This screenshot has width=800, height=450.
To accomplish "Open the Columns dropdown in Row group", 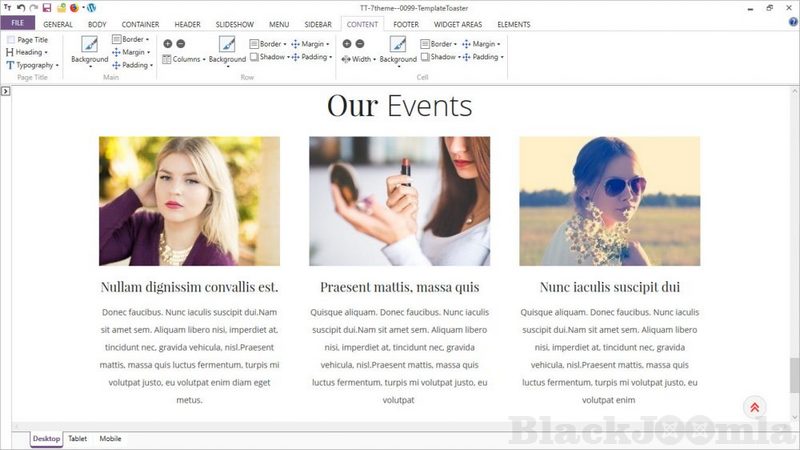I will click(x=186, y=59).
